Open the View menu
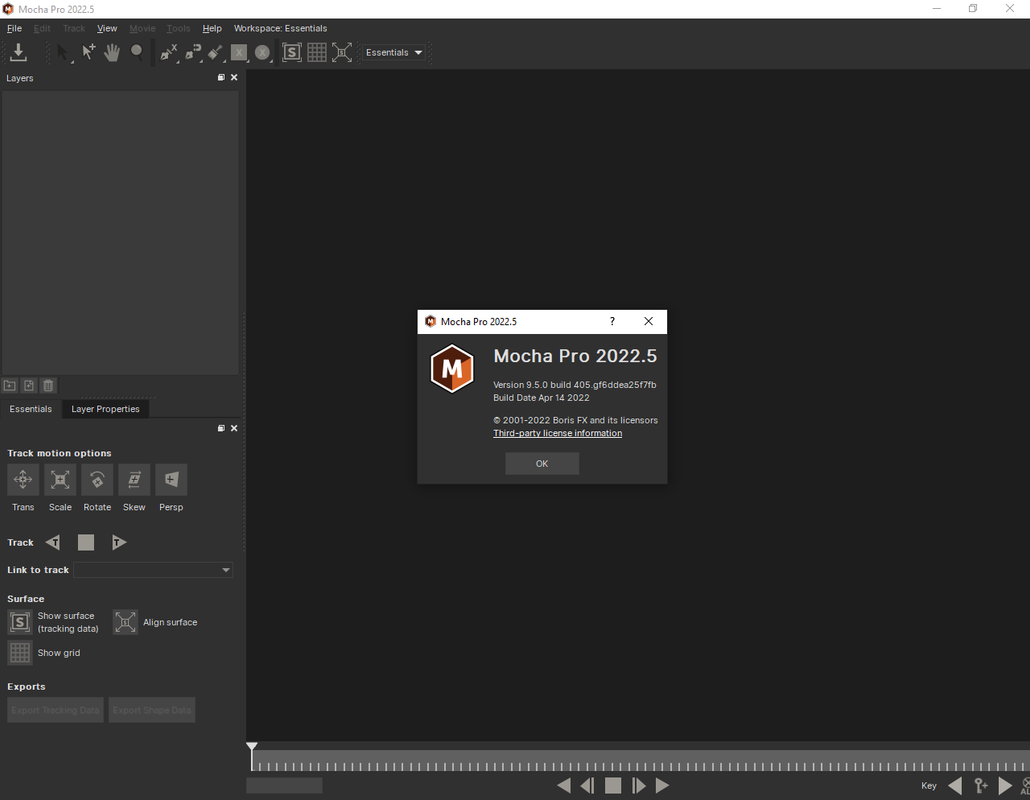 point(107,28)
